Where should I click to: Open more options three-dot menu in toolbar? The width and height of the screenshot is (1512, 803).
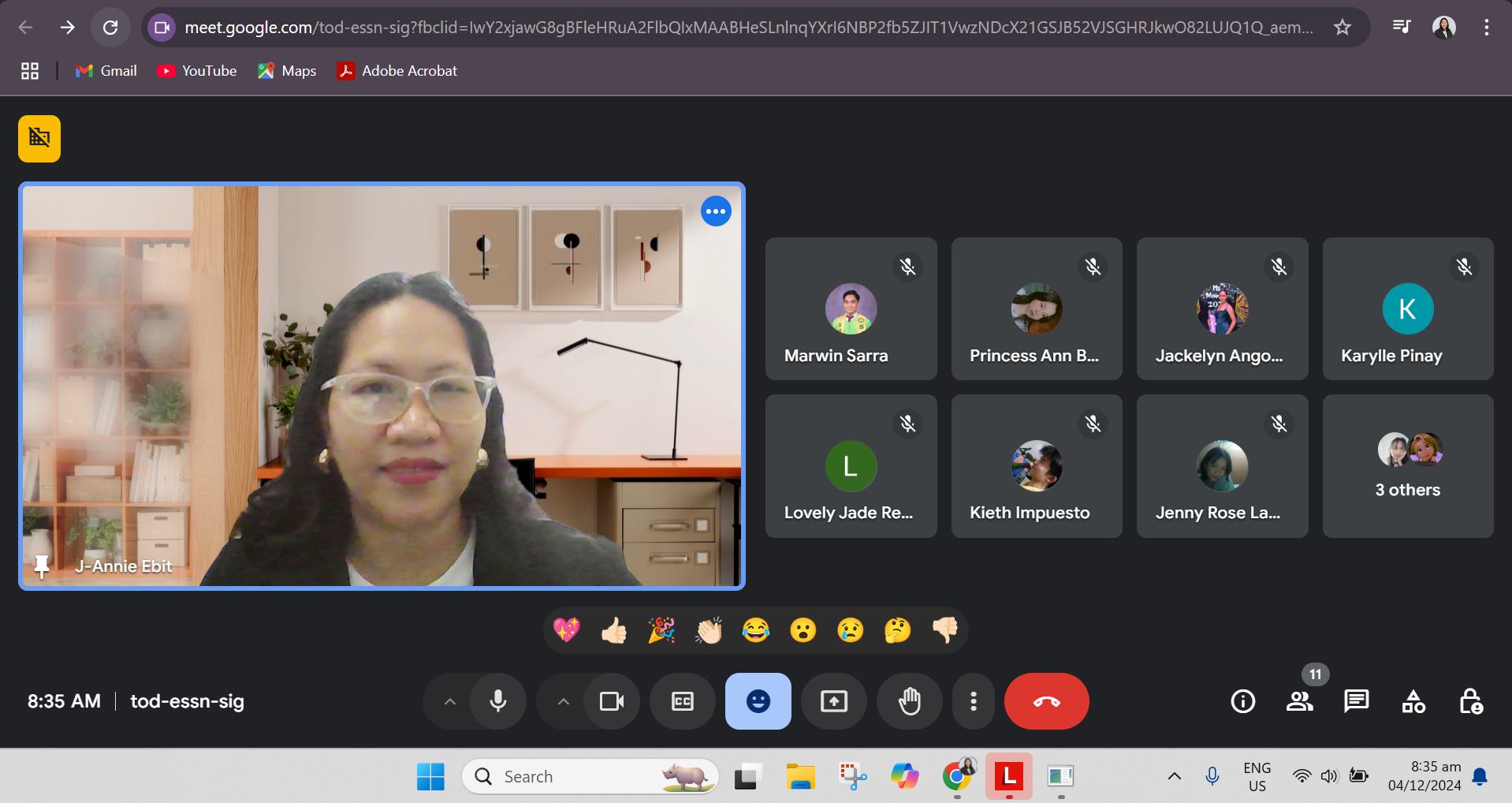coord(974,701)
